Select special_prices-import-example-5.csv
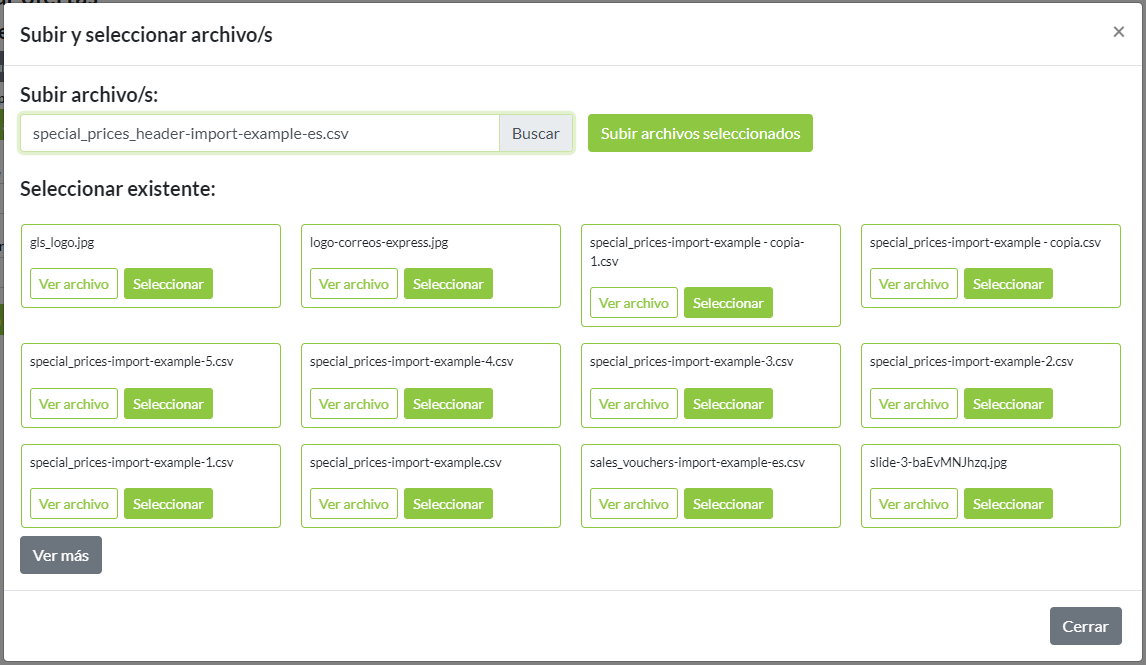The height and width of the screenshot is (665, 1146). (x=168, y=404)
